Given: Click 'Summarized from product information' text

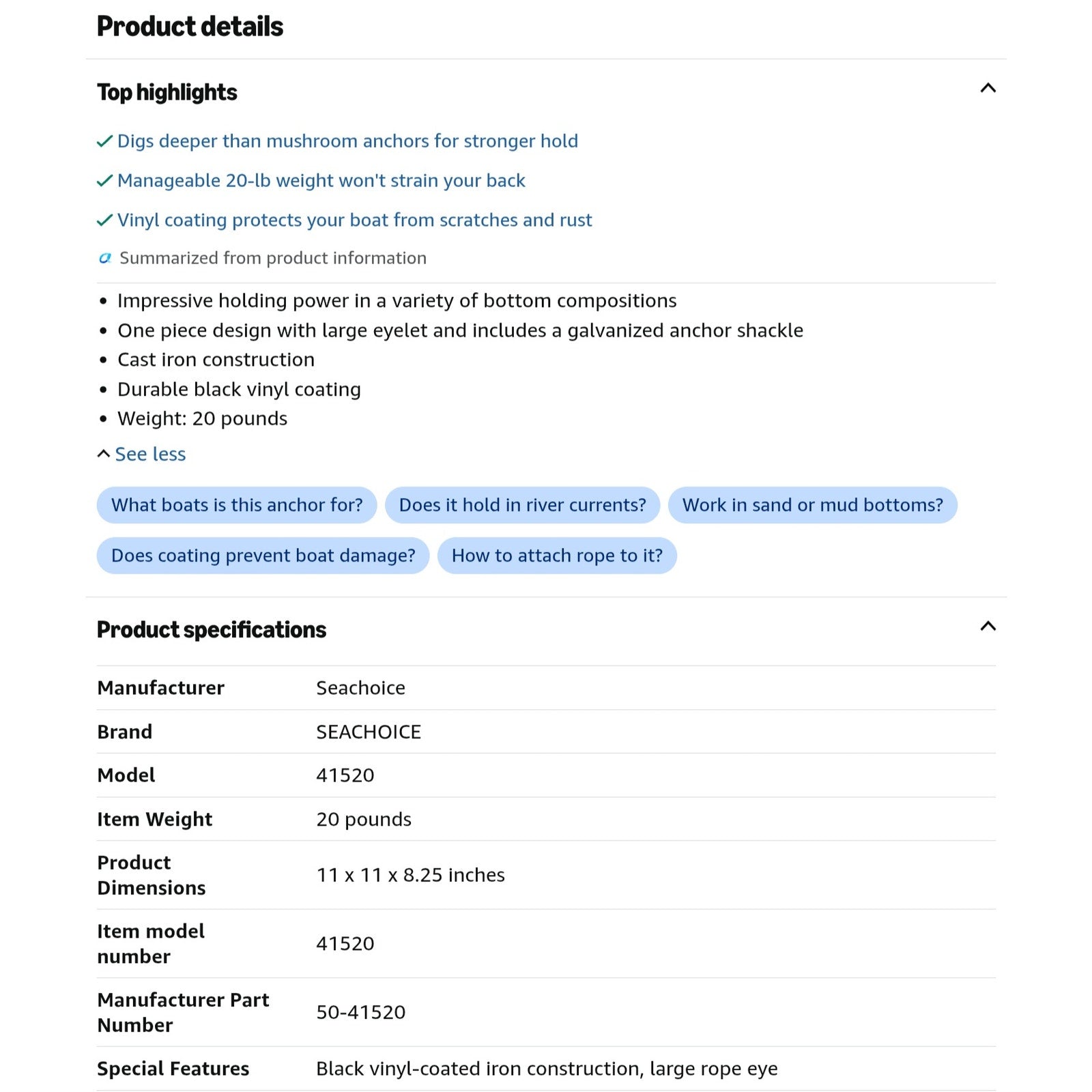Looking at the screenshot, I should (x=273, y=258).
